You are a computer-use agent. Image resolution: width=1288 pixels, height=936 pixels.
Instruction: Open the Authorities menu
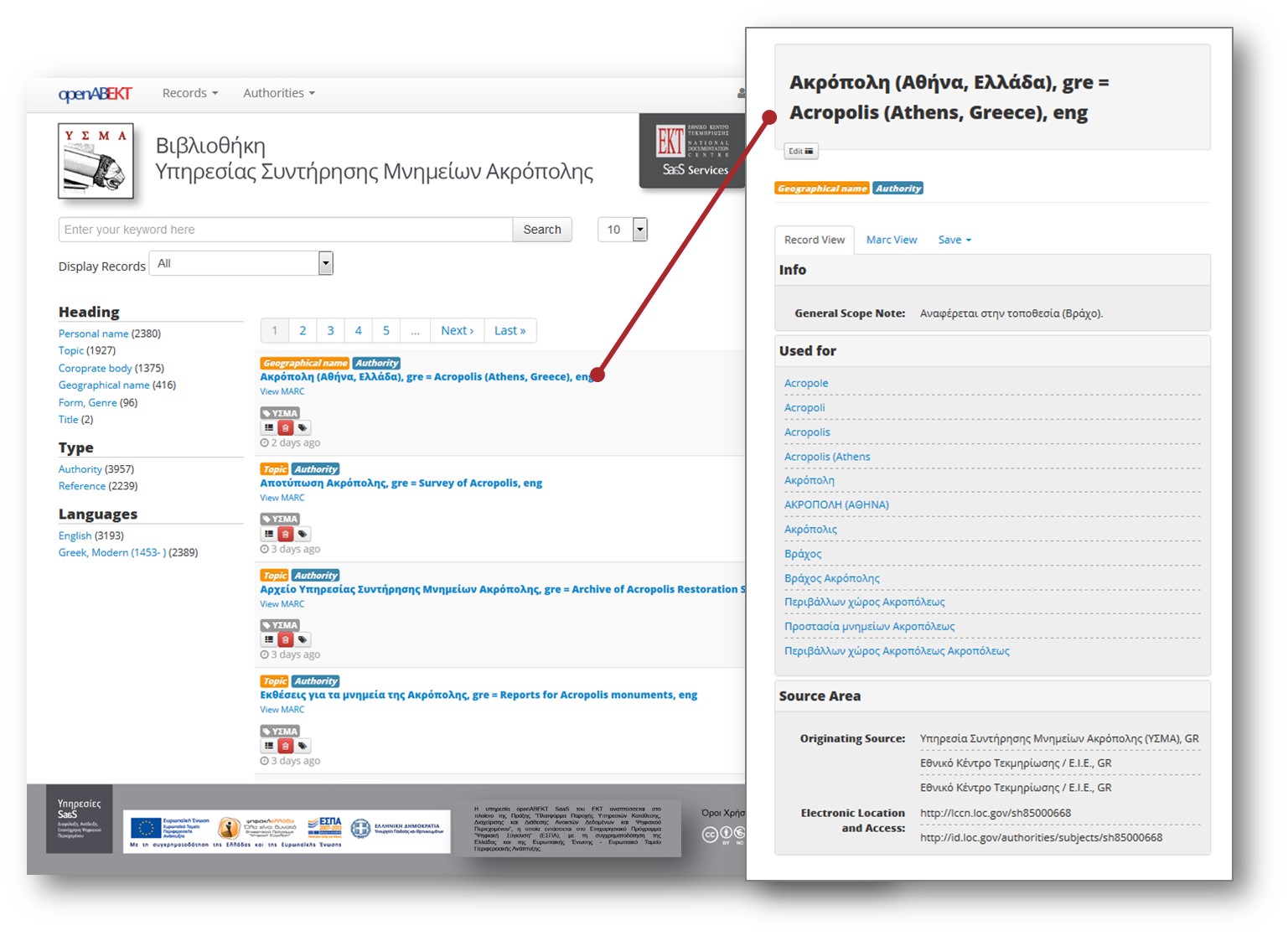point(279,93)
